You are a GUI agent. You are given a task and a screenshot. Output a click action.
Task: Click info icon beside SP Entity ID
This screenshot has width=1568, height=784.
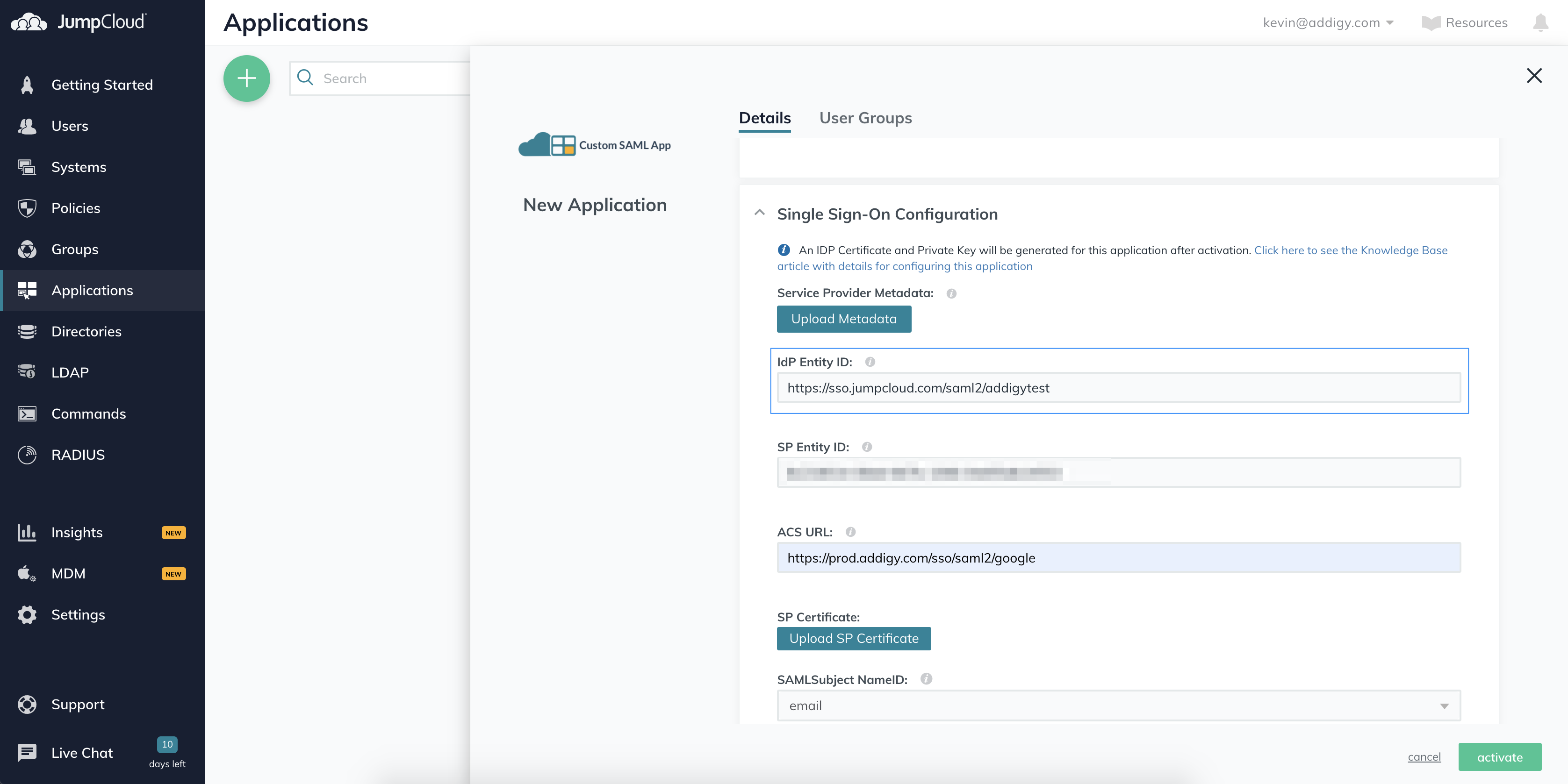(867, 448)
